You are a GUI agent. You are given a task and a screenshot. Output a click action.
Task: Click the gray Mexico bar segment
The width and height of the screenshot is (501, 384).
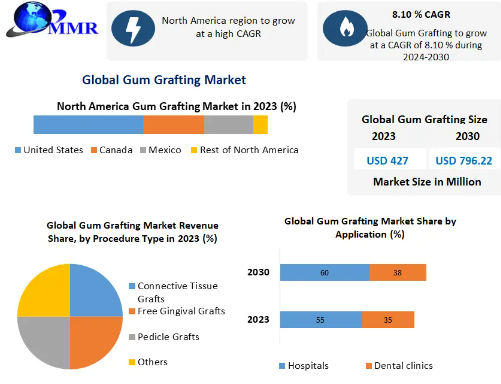tap(228, 125)
